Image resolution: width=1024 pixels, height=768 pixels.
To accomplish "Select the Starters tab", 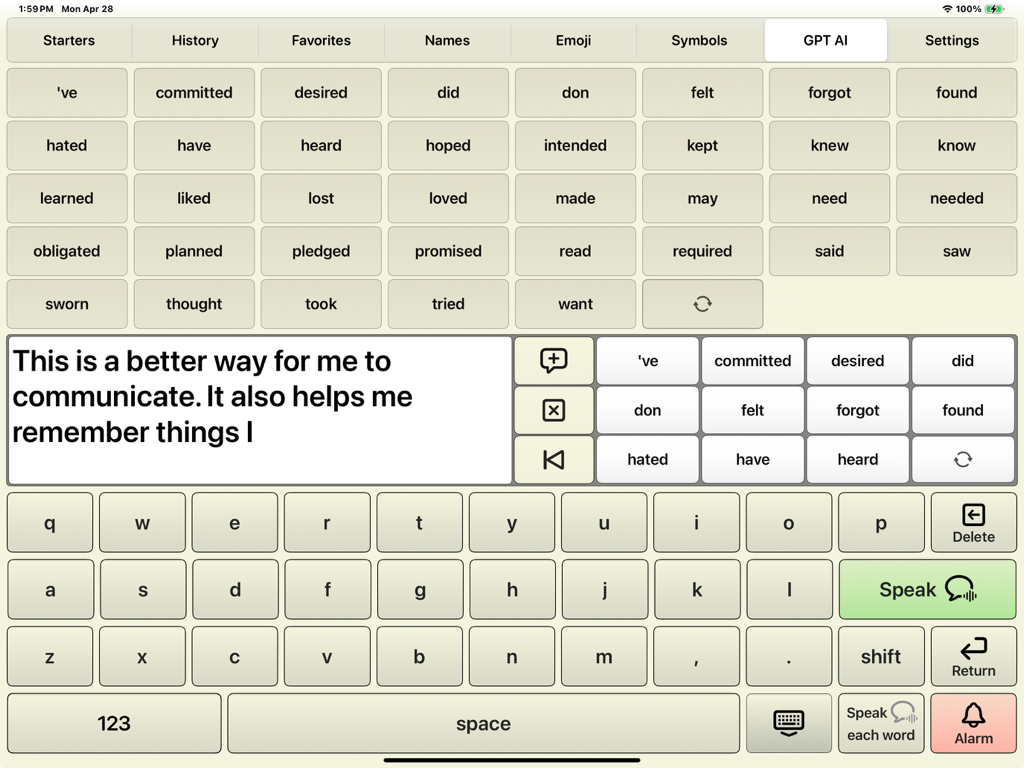I will [68, 41].
